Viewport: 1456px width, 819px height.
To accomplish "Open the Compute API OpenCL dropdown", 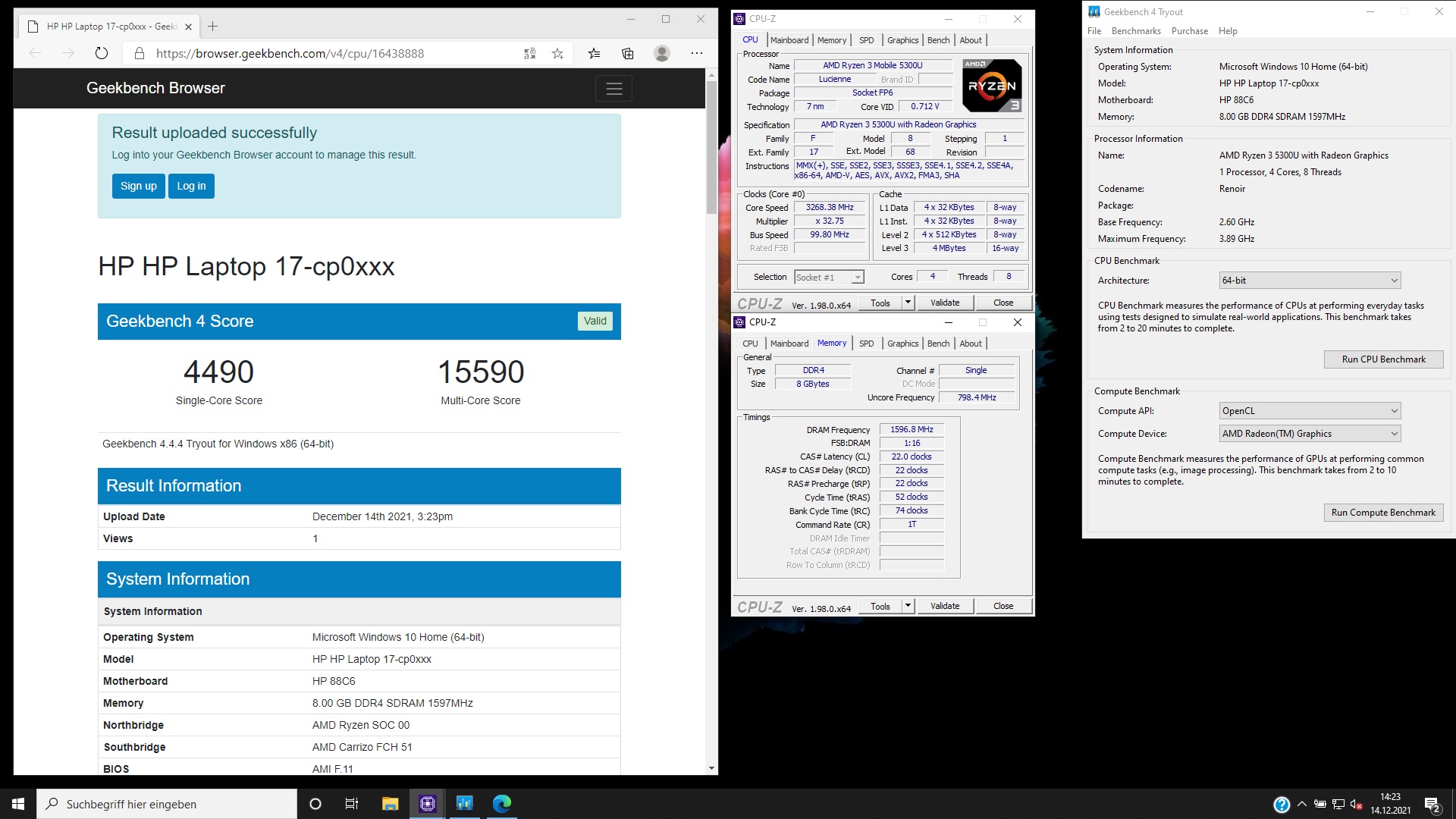I will tap(1310, 411).
